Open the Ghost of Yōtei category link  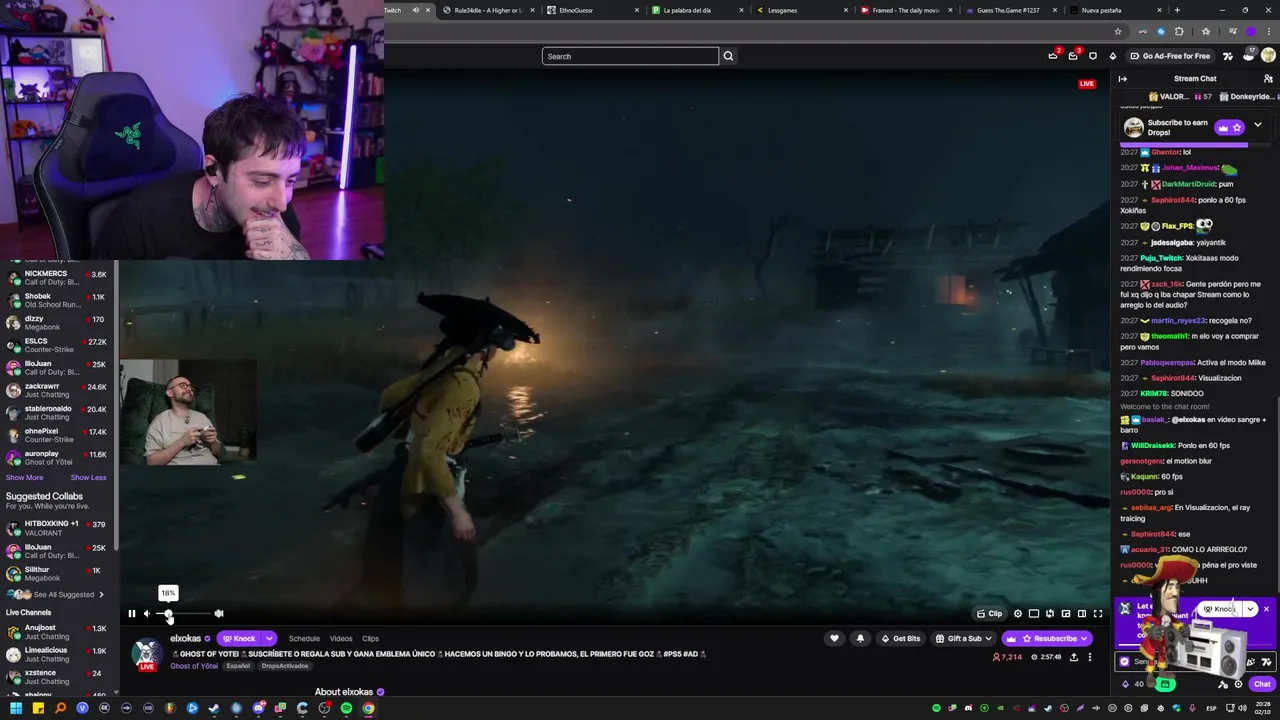(194, 666)
